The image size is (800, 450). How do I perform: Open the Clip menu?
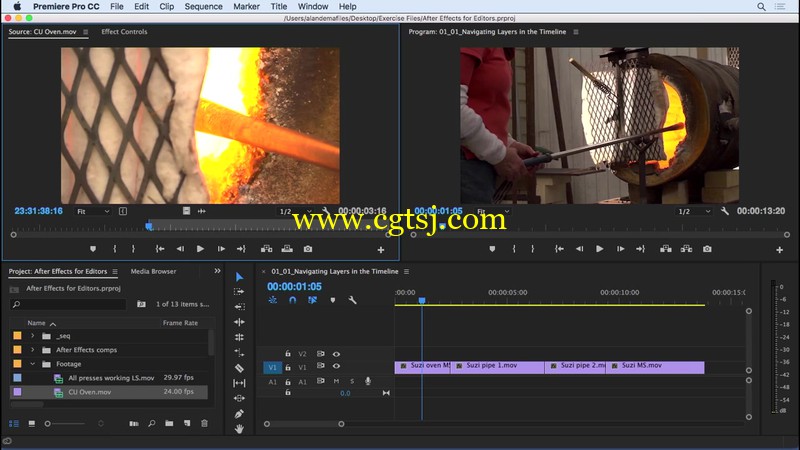166,7
